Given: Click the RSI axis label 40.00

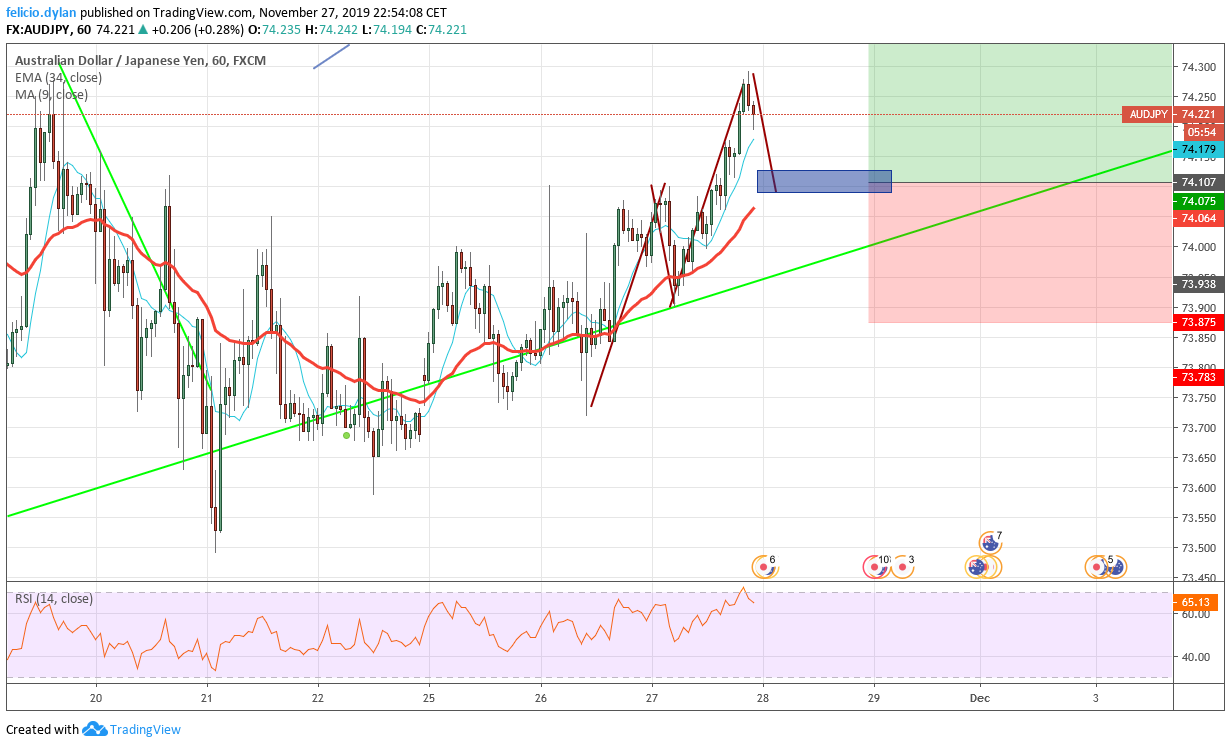Looking at the screenshot, I should tap(1196, 657).
